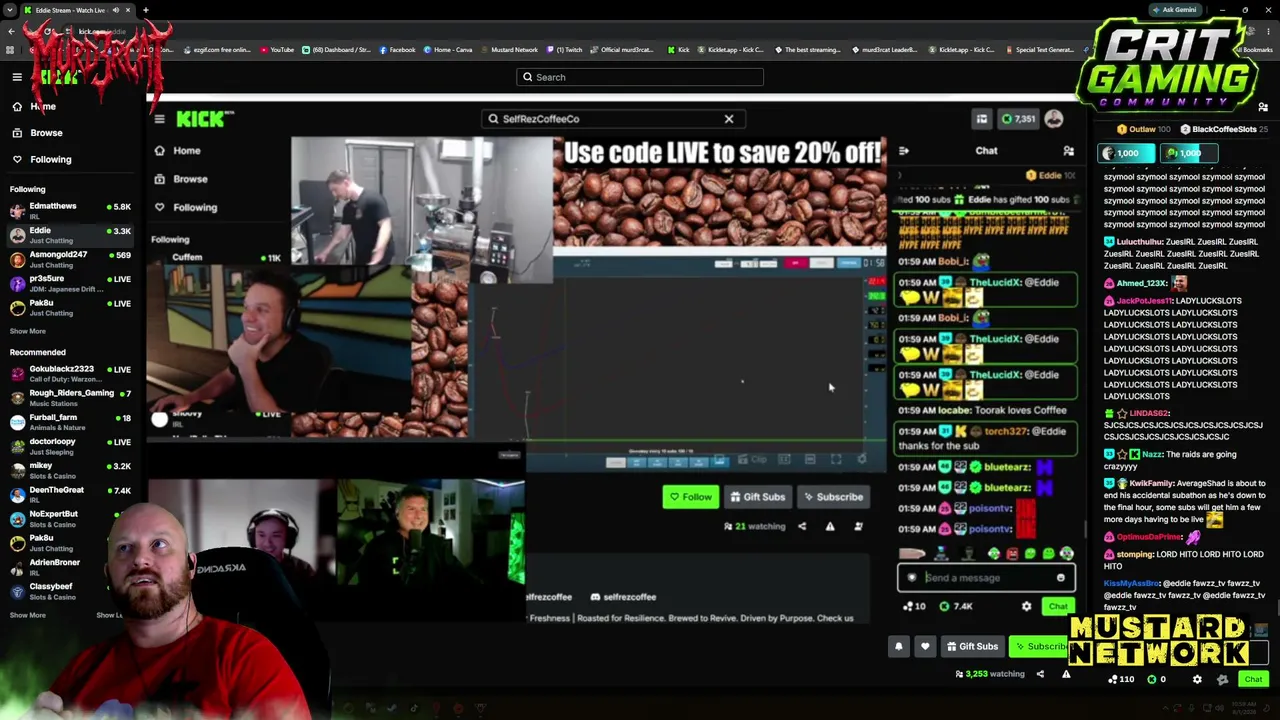Open the inner stream's hamburger menu
Image resolution: width=1280 pixels, height=720 pixels.
click(159, 119)
